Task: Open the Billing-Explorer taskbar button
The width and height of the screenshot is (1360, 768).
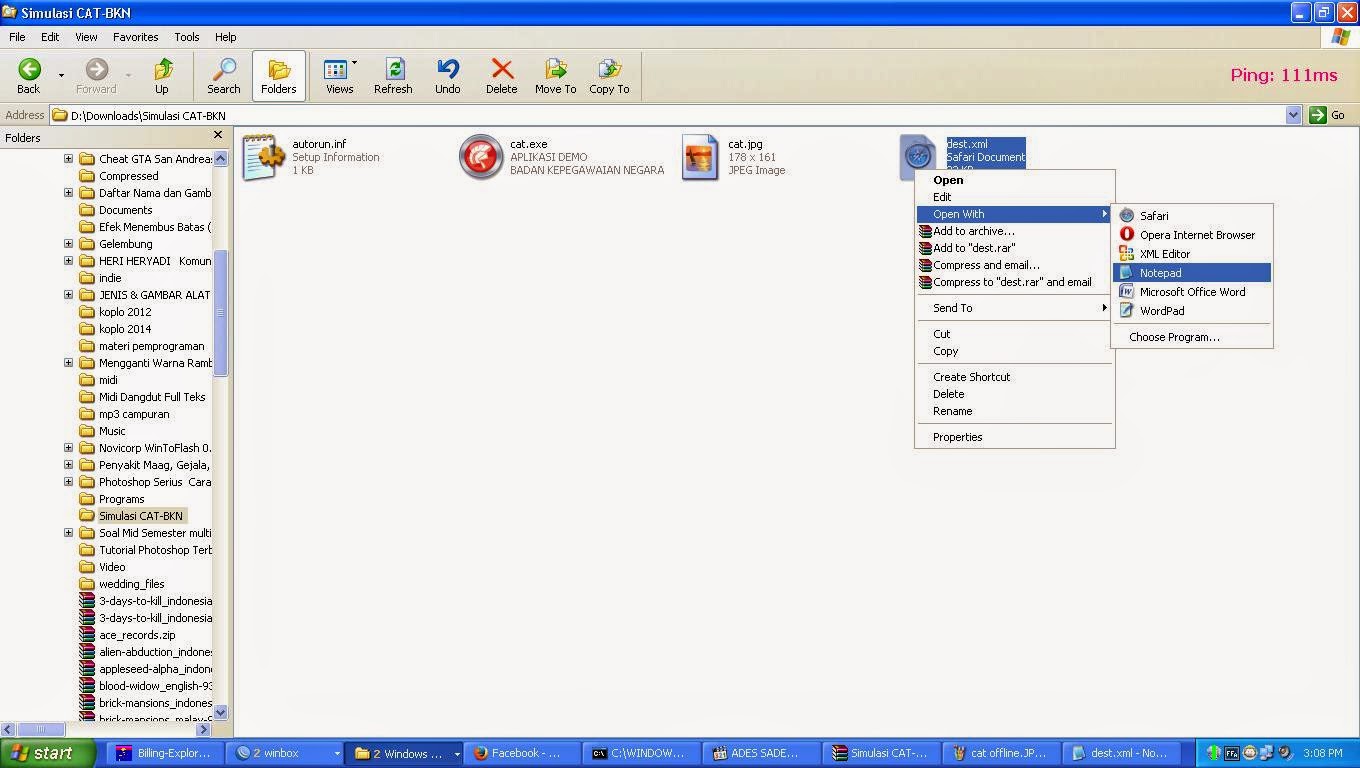Action: (x=165, y=753)
